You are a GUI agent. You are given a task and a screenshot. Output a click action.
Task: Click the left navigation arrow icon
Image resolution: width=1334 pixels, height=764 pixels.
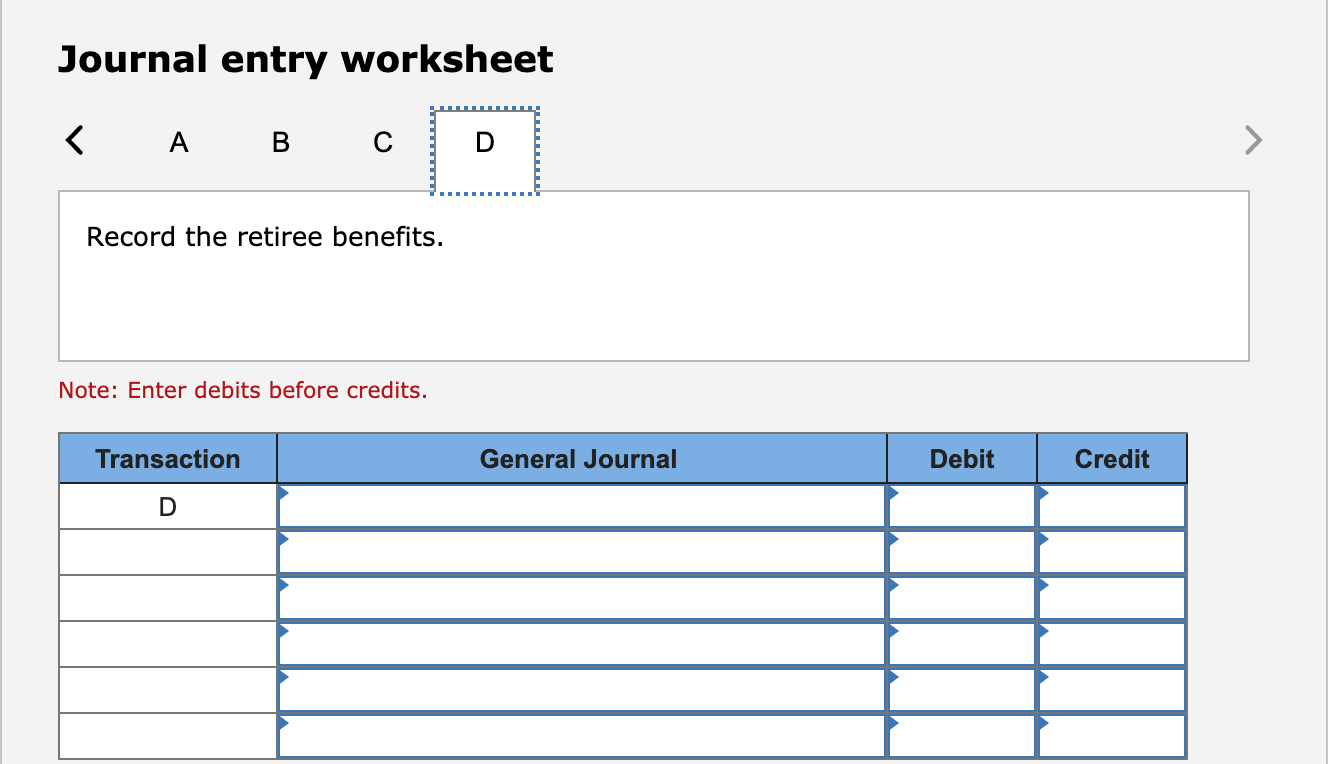coord(74,141)
